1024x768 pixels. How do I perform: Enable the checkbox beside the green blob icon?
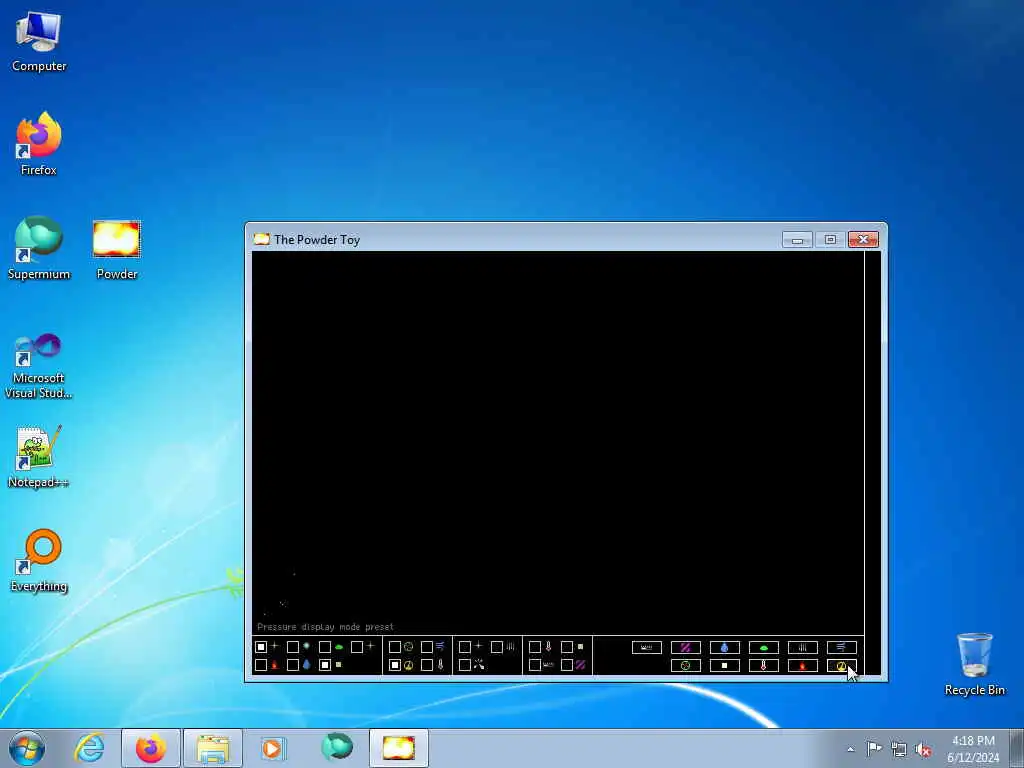click(x=325, y=647)
